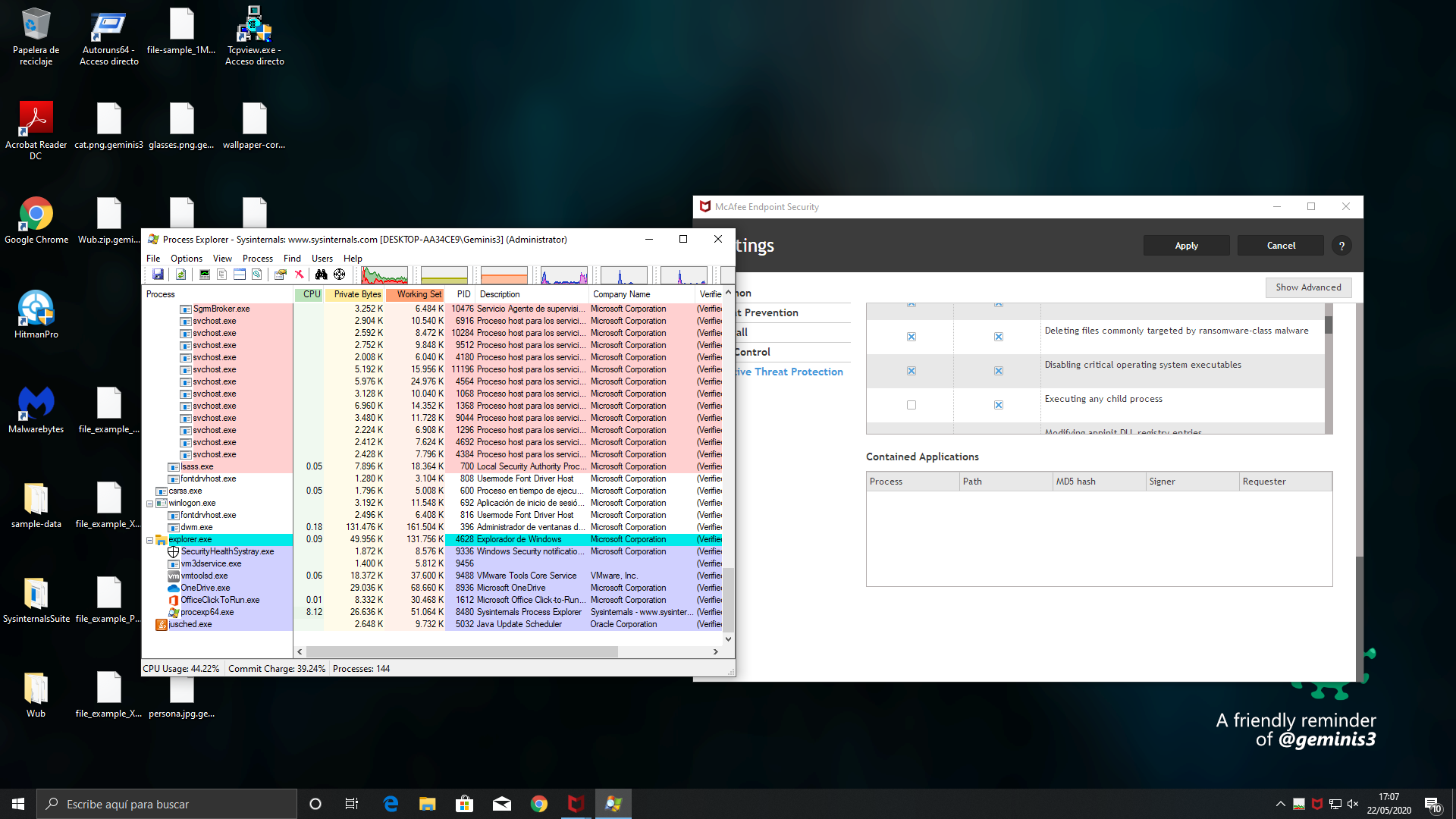This screenshot has height=819, width=1456.
Task: Toggle the show lower pane icon
Action: click(240, 275)
